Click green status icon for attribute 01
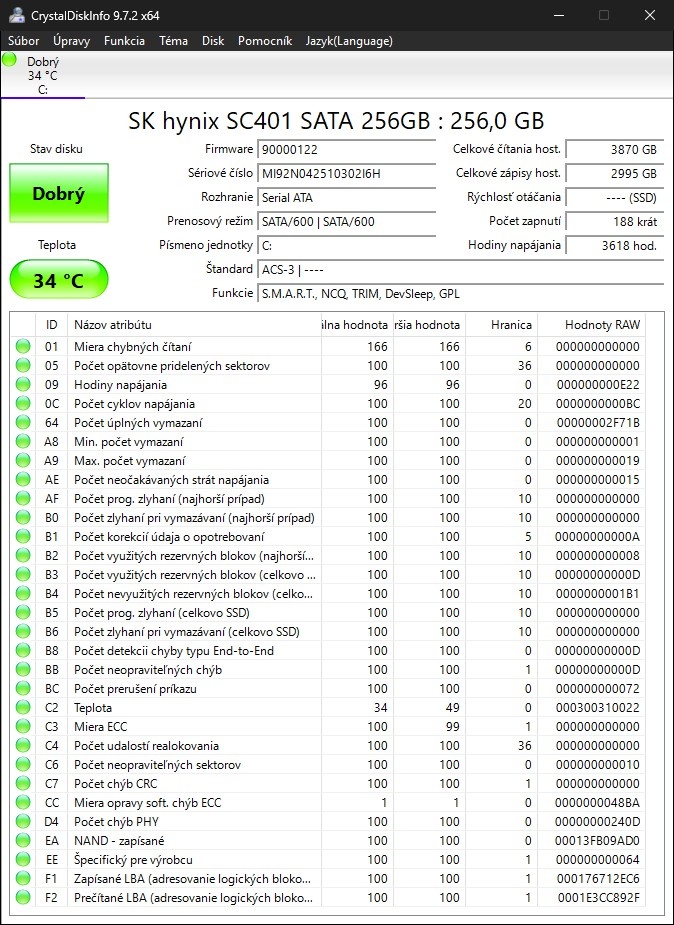The width and height of the screenshot is (674, 925). (x=23, y=347)
